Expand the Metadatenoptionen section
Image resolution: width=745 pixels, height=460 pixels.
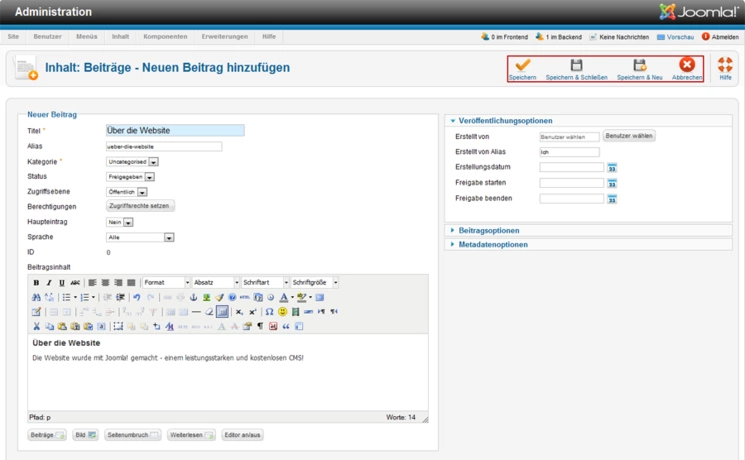(x=491, y=244)
